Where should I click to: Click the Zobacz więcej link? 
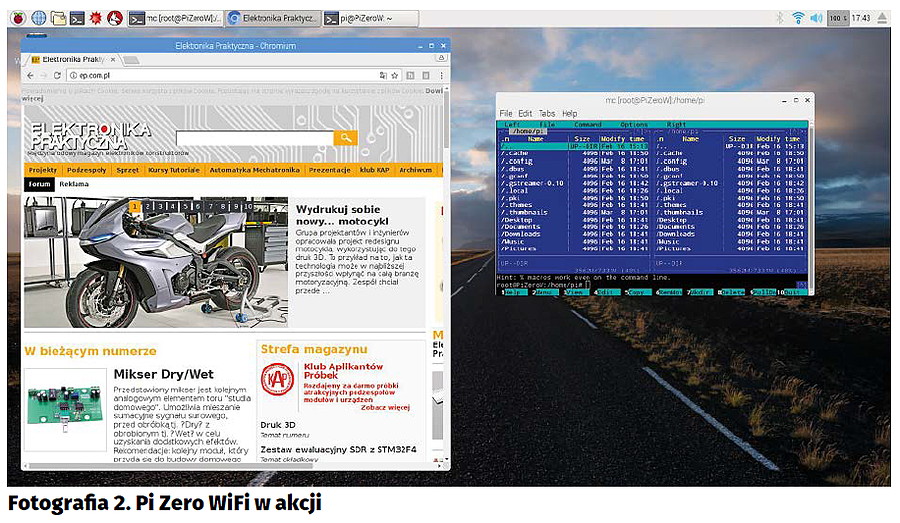(385, 407)
